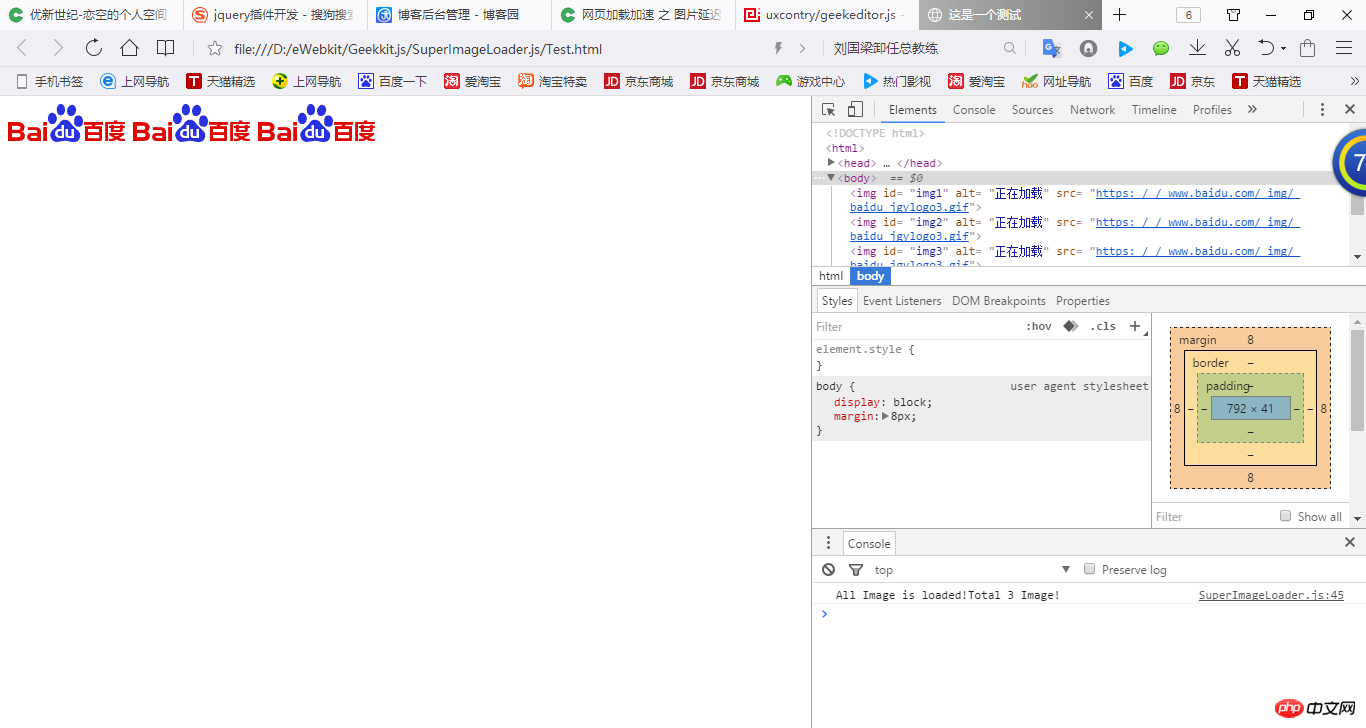Image resolution: width=1366 pixels, height=728 pixels.
Task: Activate the DevTools inspect element picker
Action: coord(829,110)
